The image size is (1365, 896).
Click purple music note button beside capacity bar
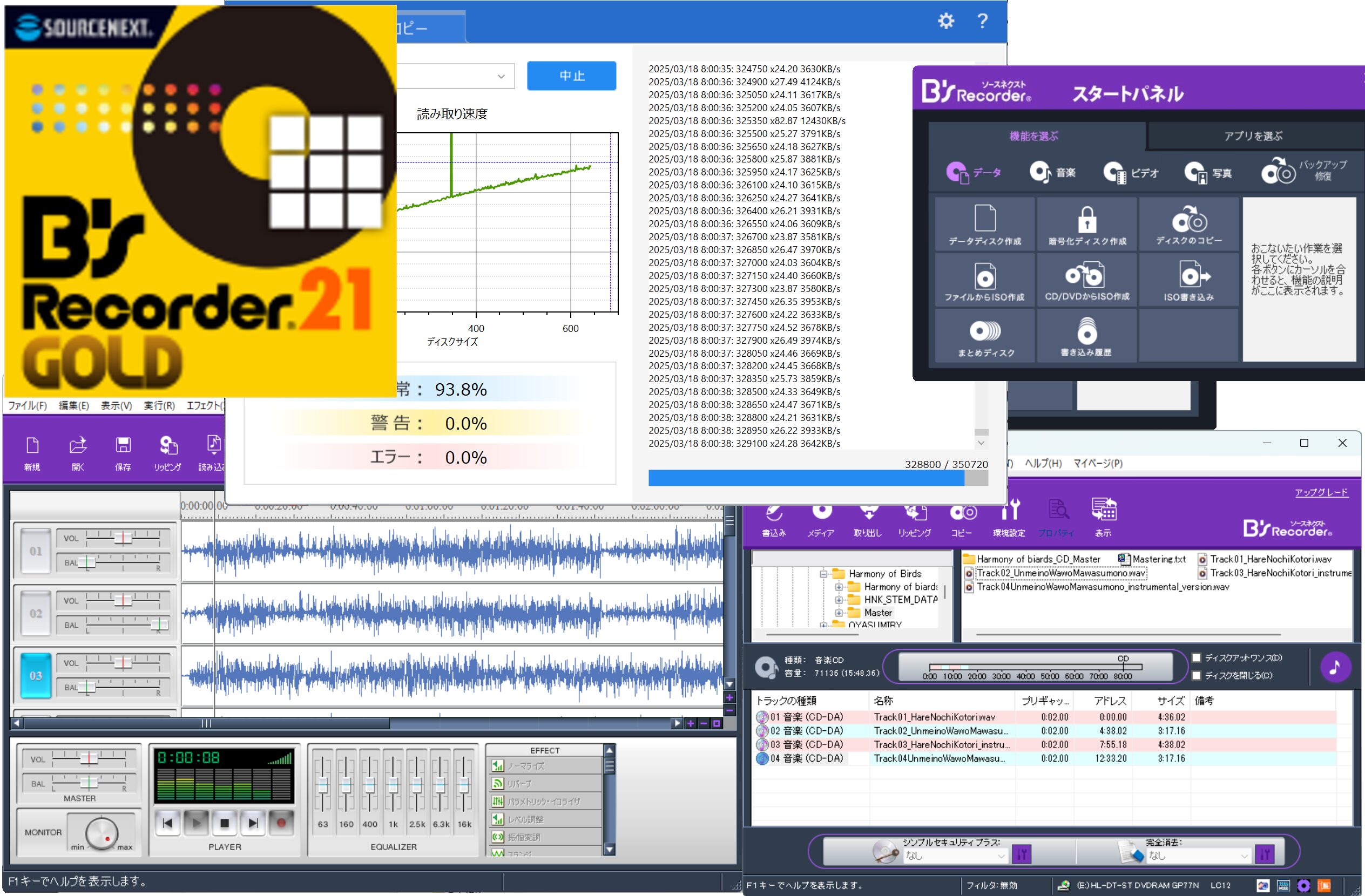point(1335,667)
